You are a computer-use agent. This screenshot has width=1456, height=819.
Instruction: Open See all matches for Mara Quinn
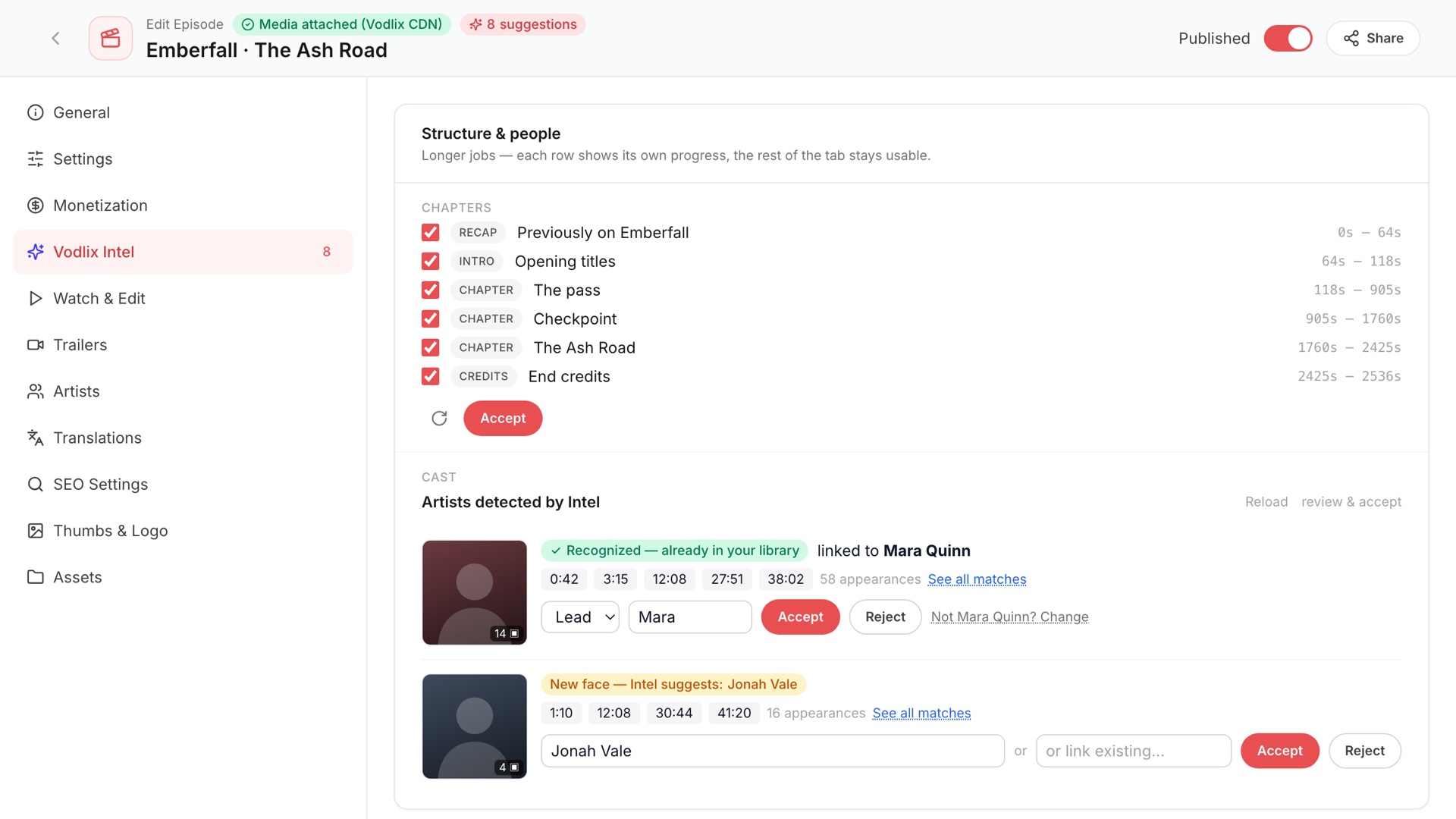(x=977, y=579)
